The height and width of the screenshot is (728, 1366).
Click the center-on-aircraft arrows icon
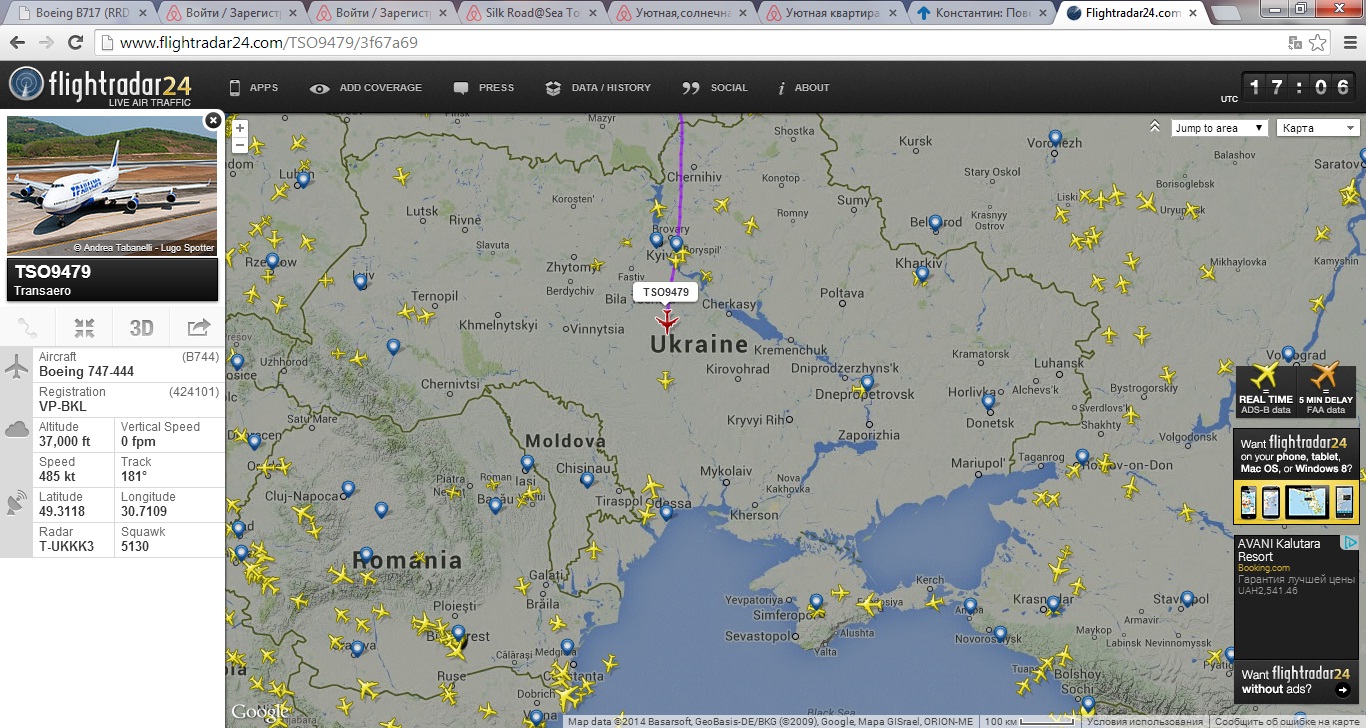tap(84, 327)
